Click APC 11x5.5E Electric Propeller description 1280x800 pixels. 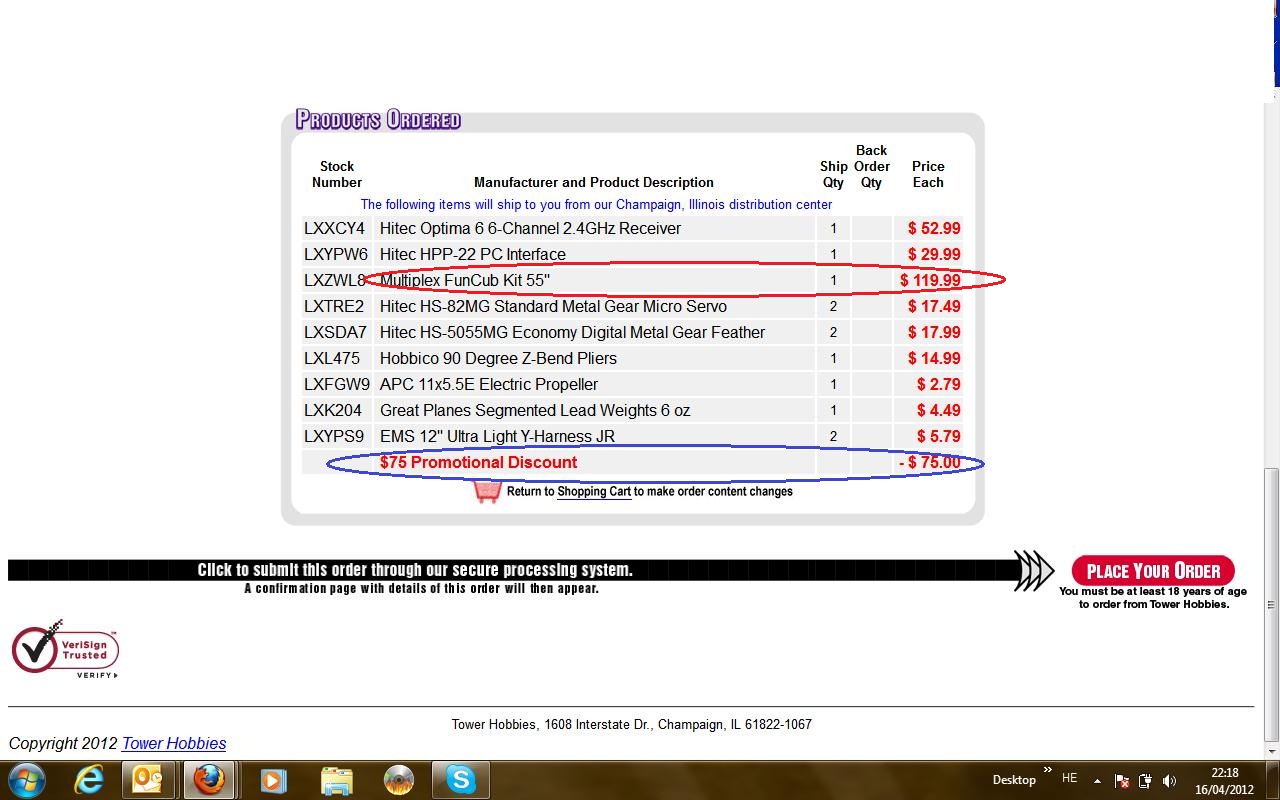click(489, 384)
